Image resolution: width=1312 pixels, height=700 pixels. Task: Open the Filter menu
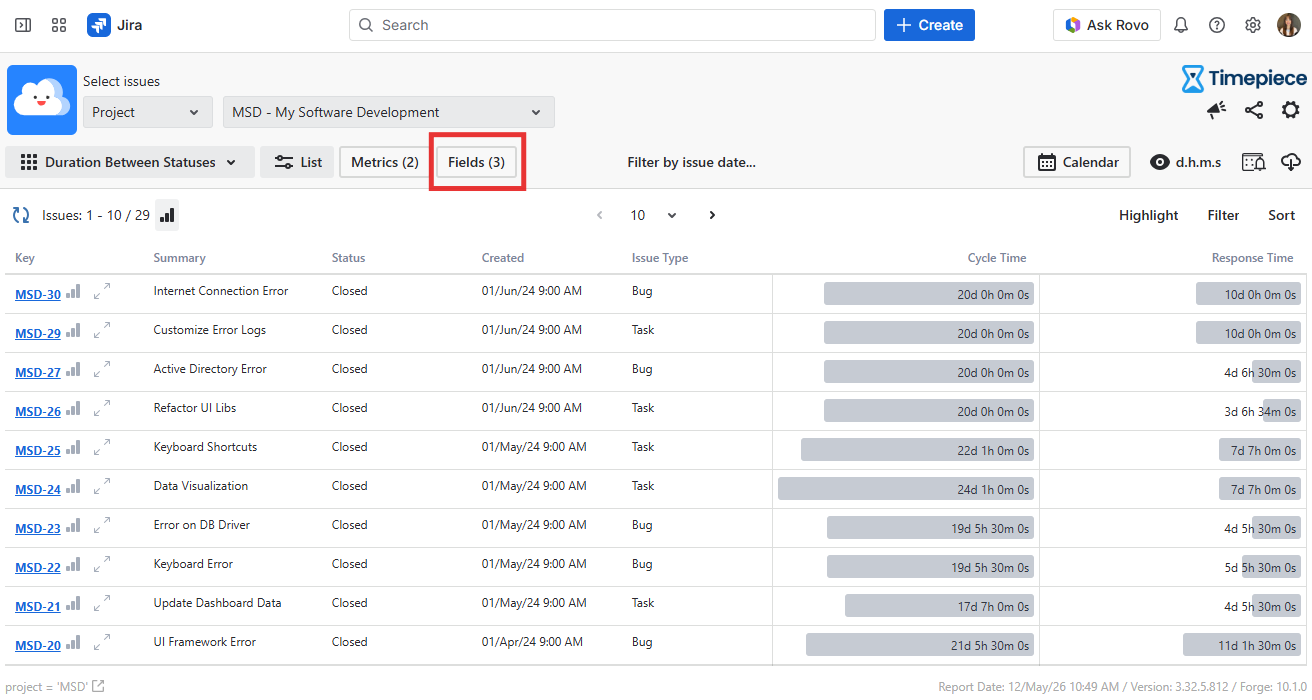(1223, 215)
